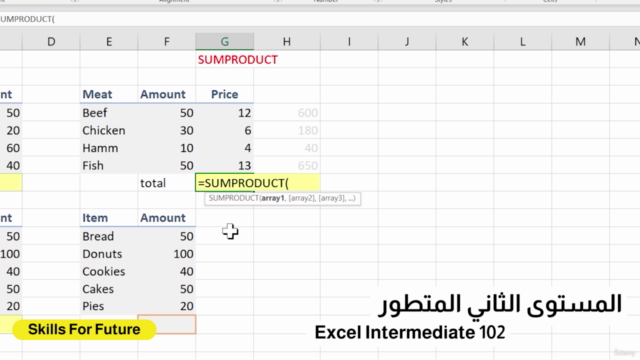This screenshot has width=640, height=360.
Task: Select Fish price cell 13
Action: coord(224,165)
